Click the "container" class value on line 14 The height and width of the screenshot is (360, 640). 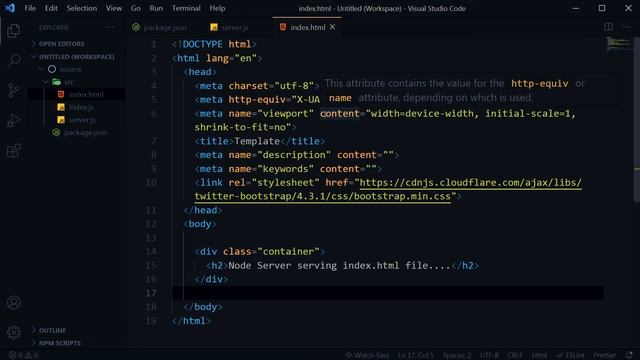pyautogui.click(x=289, y=251)
